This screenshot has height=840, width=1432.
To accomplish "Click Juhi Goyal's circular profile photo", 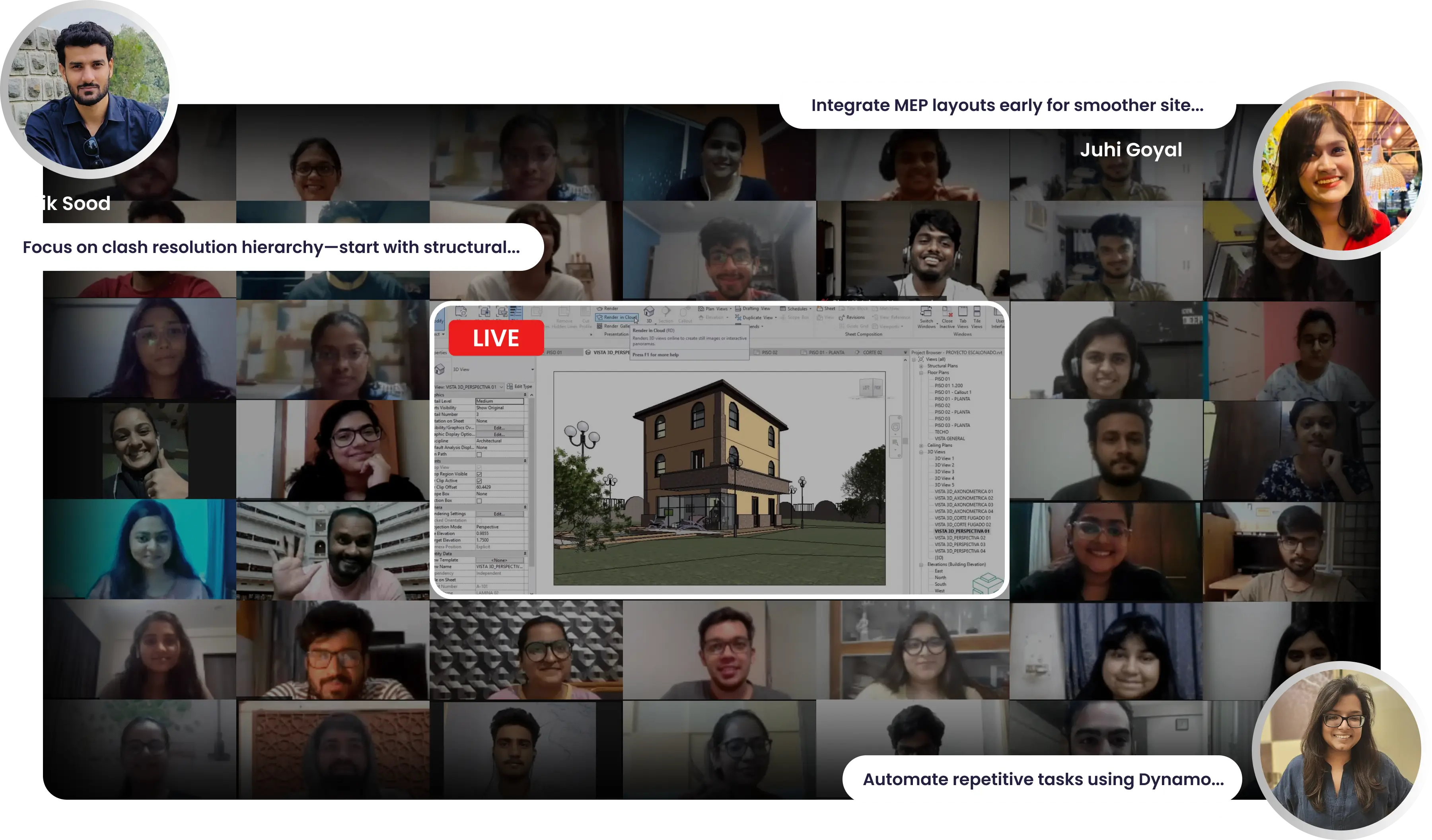I will pos(1342,171).
